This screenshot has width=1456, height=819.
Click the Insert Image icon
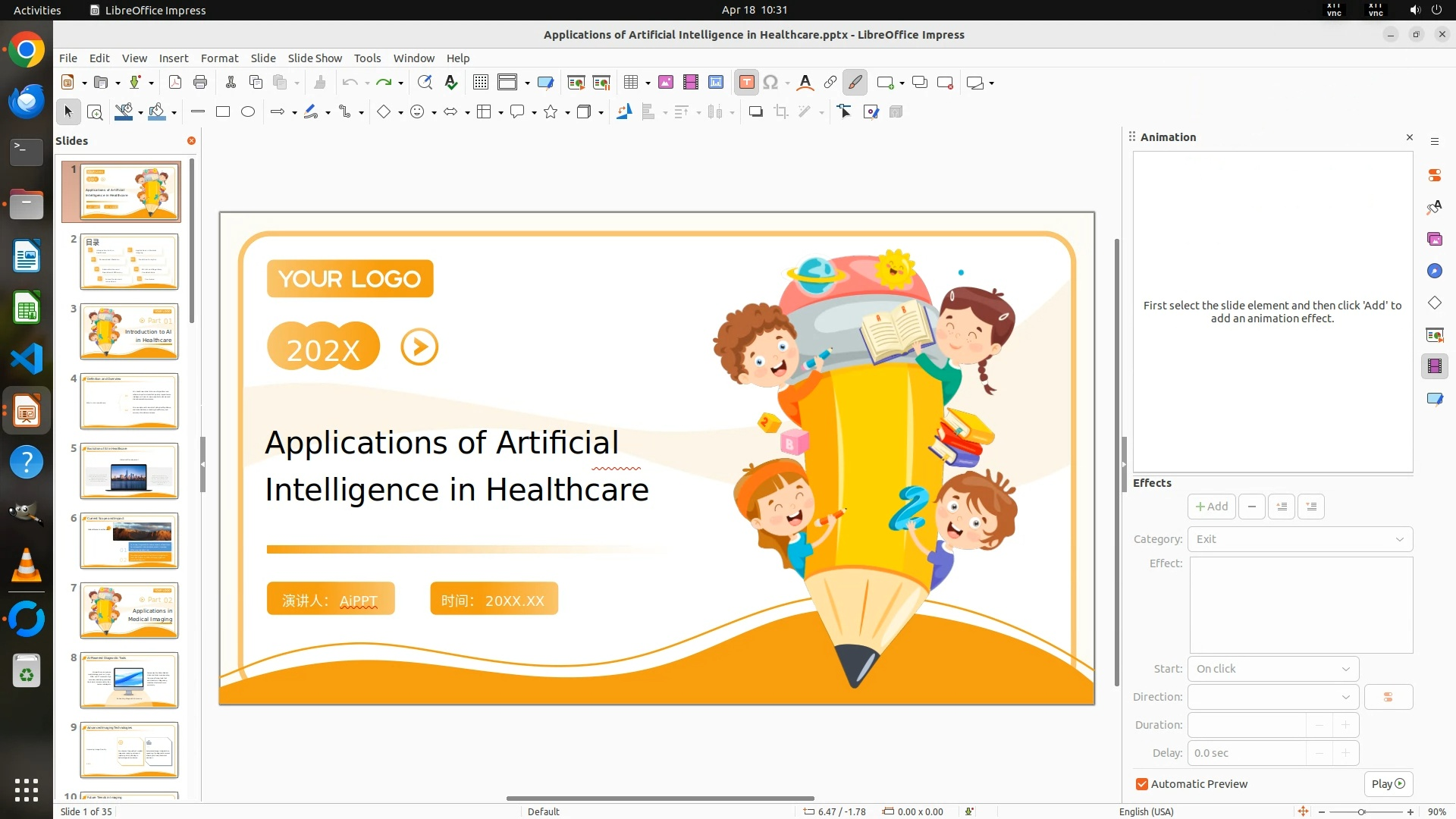pyautogui.click(x=665, y=83)
